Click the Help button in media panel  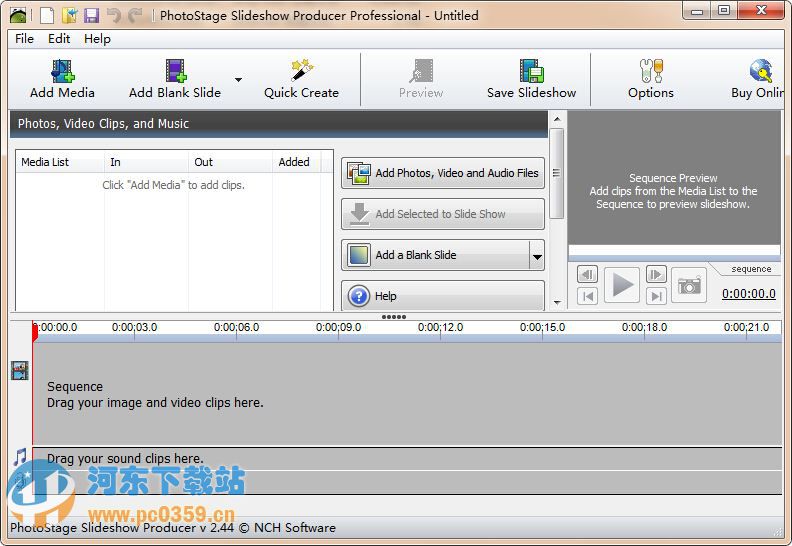pyautogui.click(x=443, y=296)
